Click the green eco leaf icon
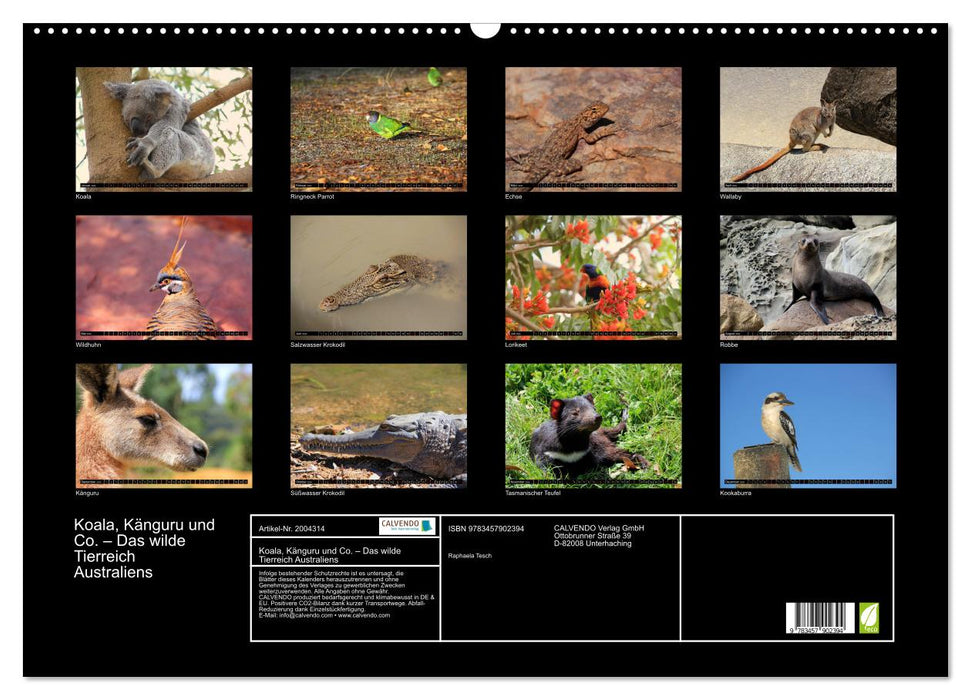The image size is (971, 700). click(869, 617)
